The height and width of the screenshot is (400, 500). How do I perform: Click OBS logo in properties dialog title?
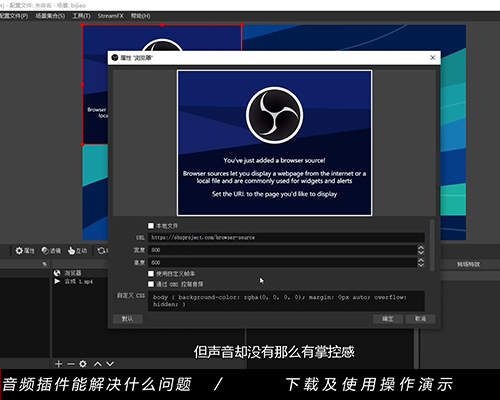click(x=115, y=58)
